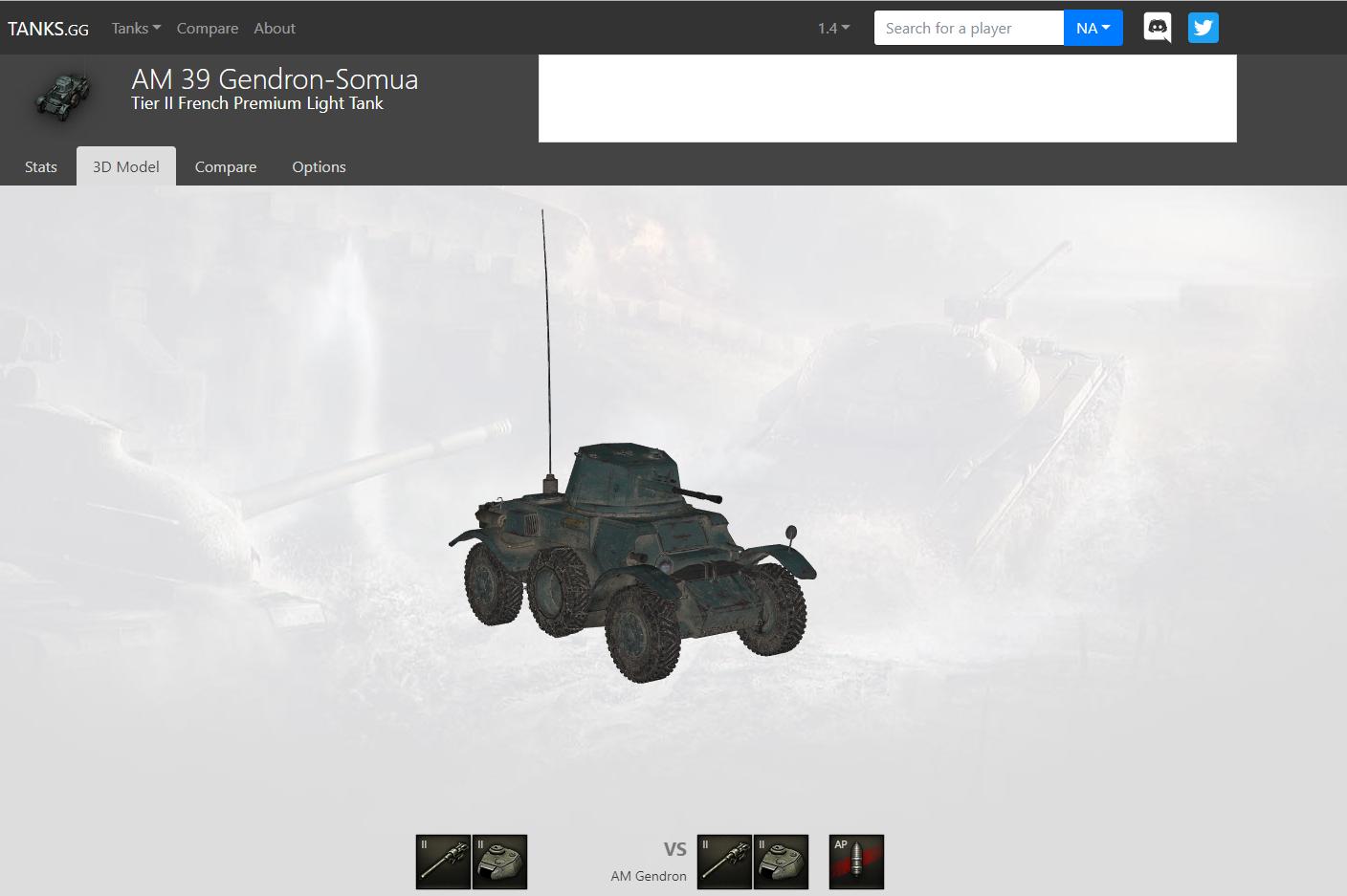The width and height of the screenshot is (1347, 896).
Task: Switch to the Compare tab
Action: pos(226,166)
